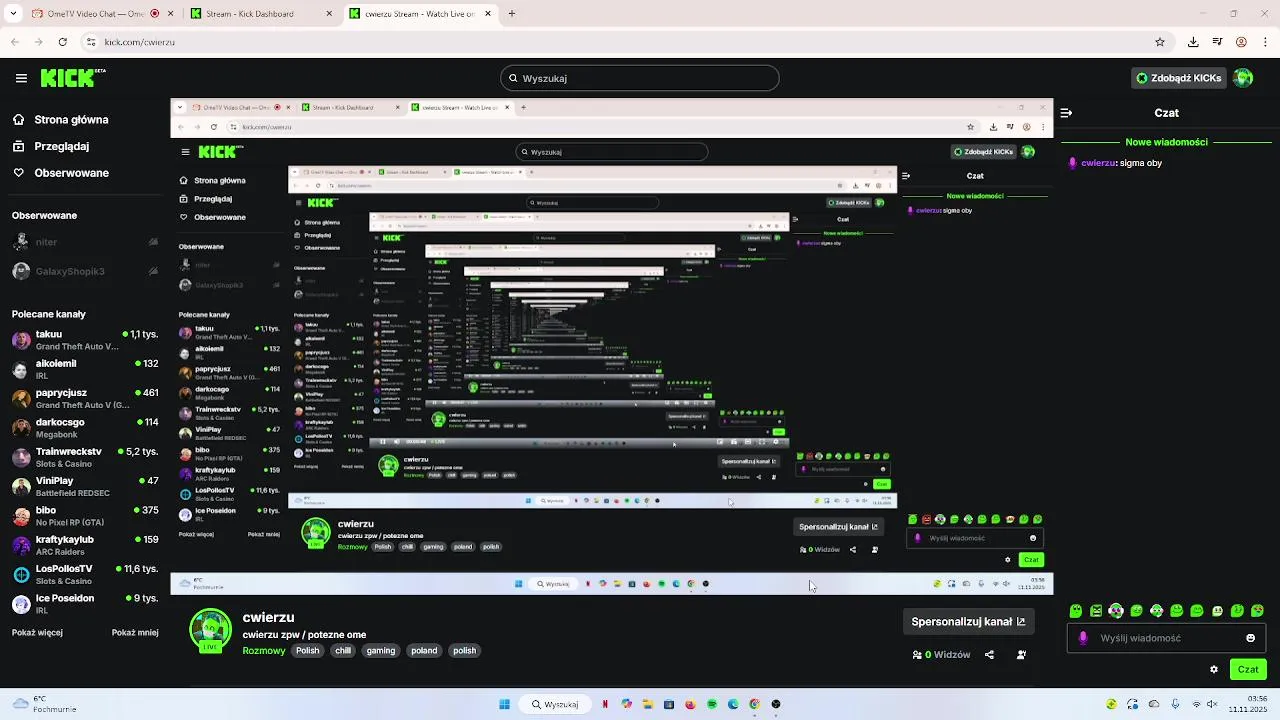
Task: Open the muted volume icon in the bottom system tray
Action: click(x=1213, y=704)
